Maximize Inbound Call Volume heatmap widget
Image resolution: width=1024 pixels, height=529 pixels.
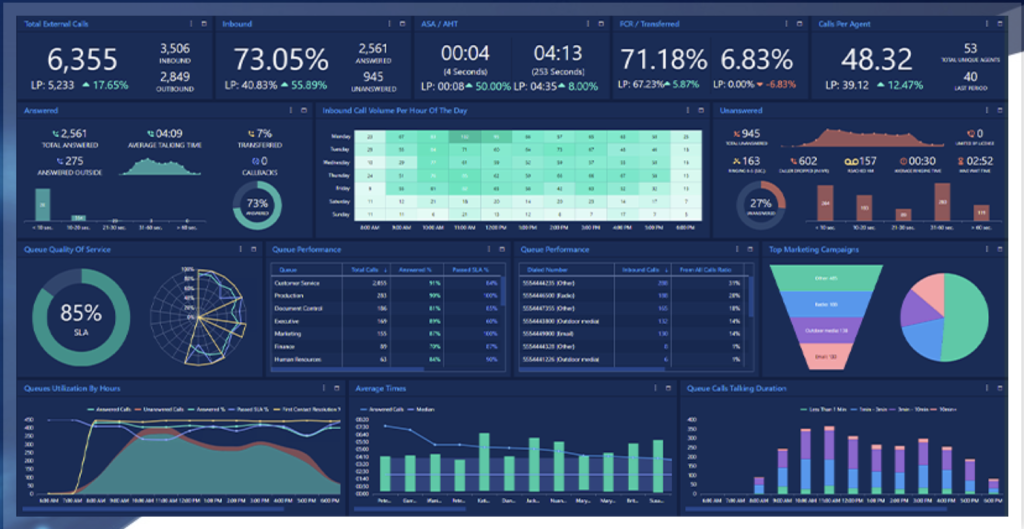702,110
